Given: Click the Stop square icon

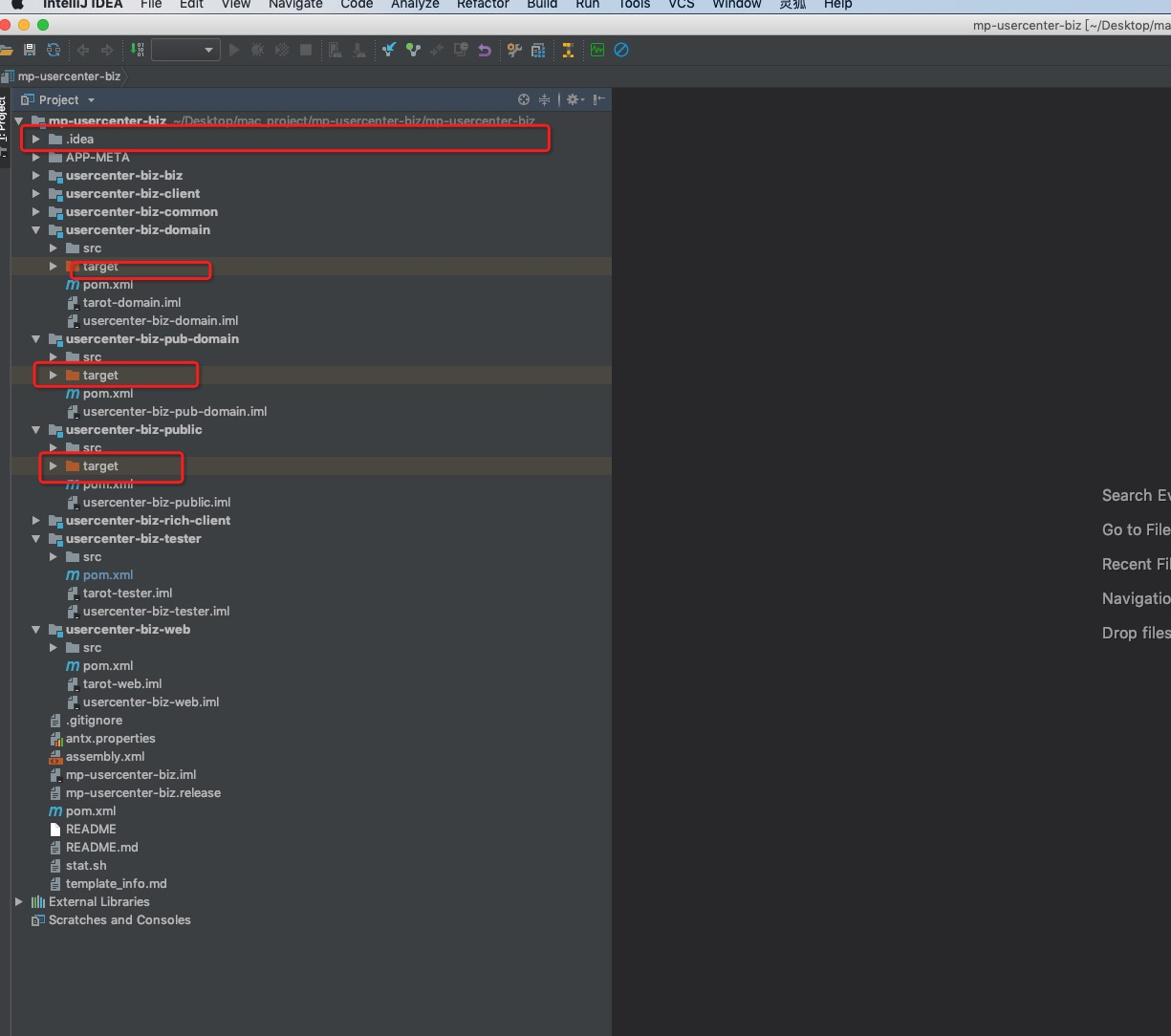Looking at the screenshot, I should click(x=306, y=50).
